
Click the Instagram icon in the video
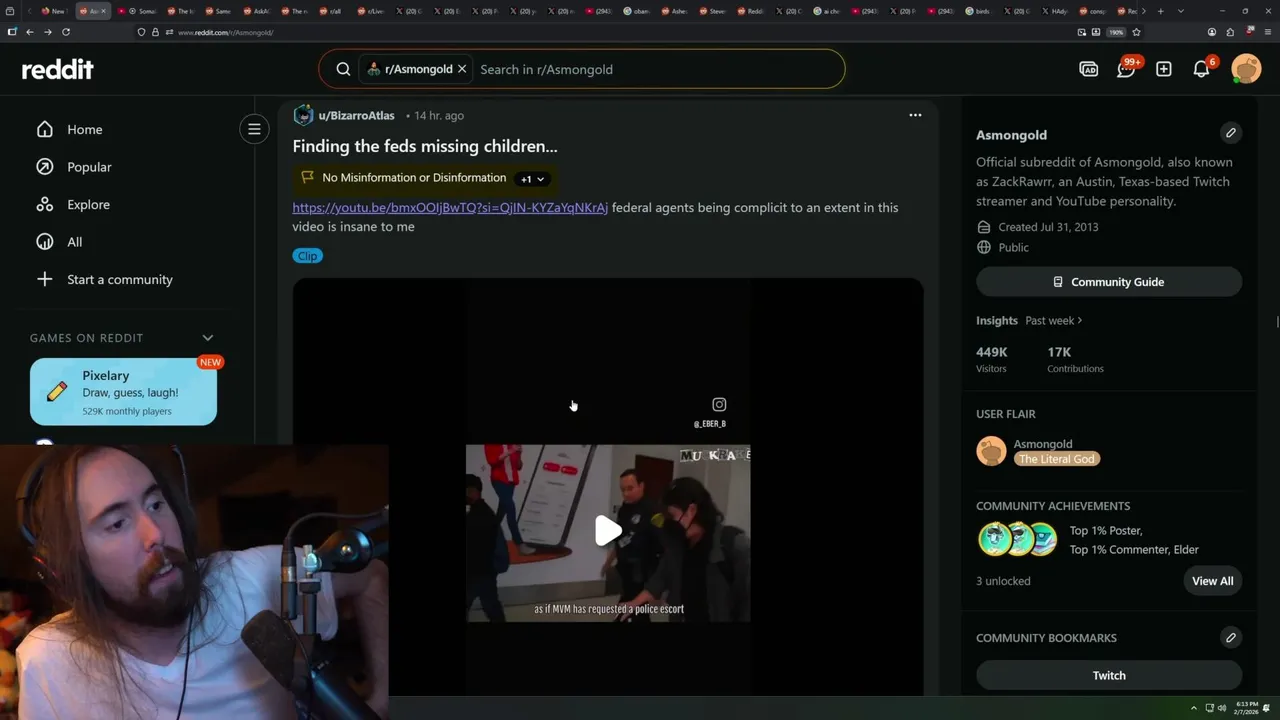[x=719, y=404]
